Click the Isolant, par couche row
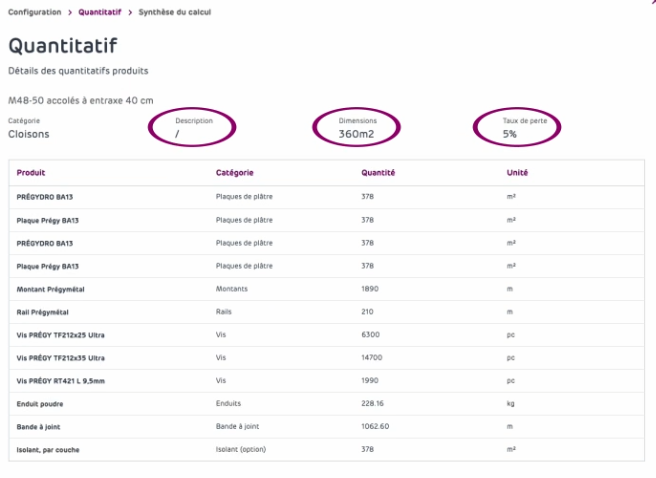 coord(48,450)
